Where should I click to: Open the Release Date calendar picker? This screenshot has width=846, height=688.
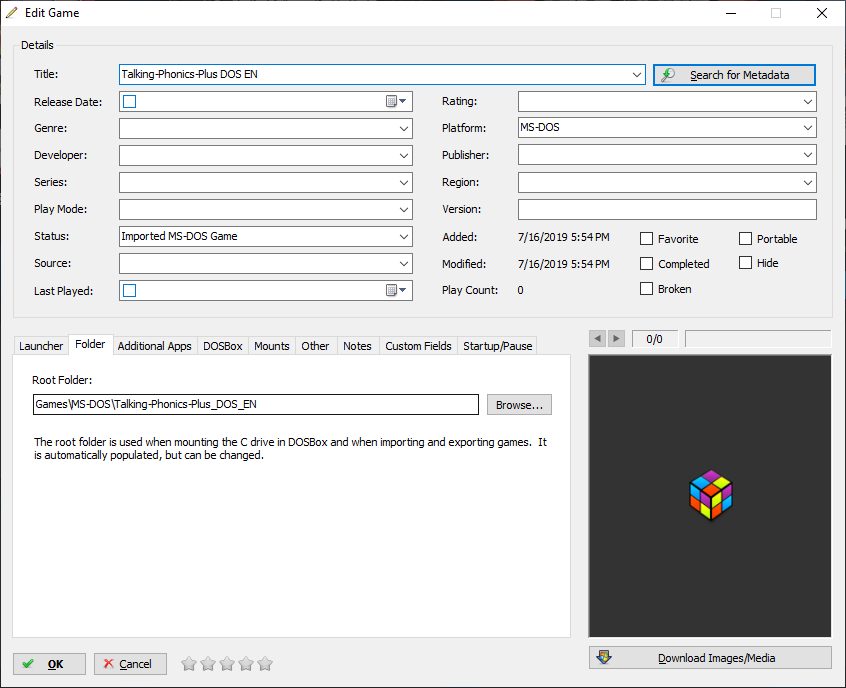point(397,101)
